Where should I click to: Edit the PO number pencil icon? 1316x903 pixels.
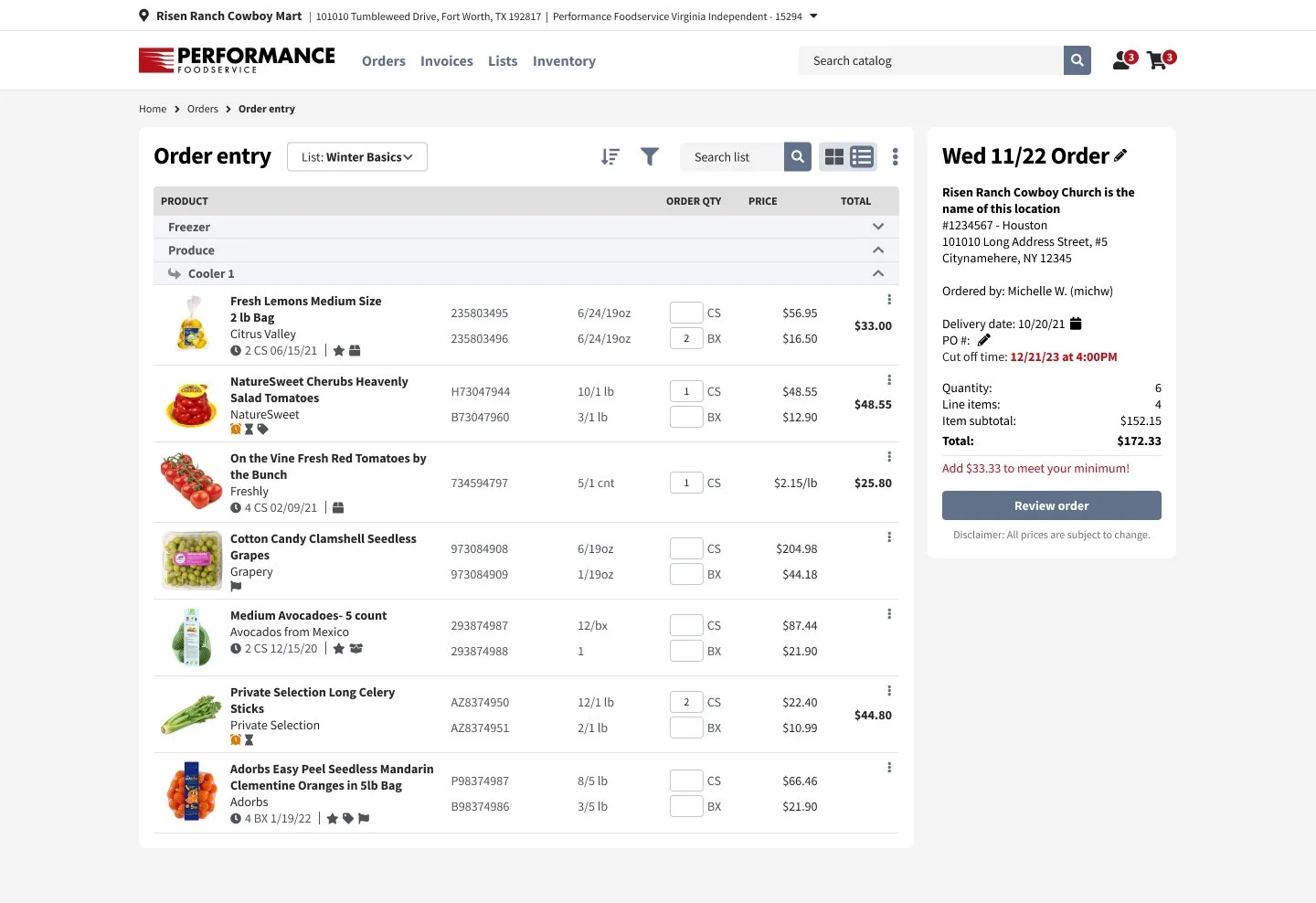click(x=984, y=340)
